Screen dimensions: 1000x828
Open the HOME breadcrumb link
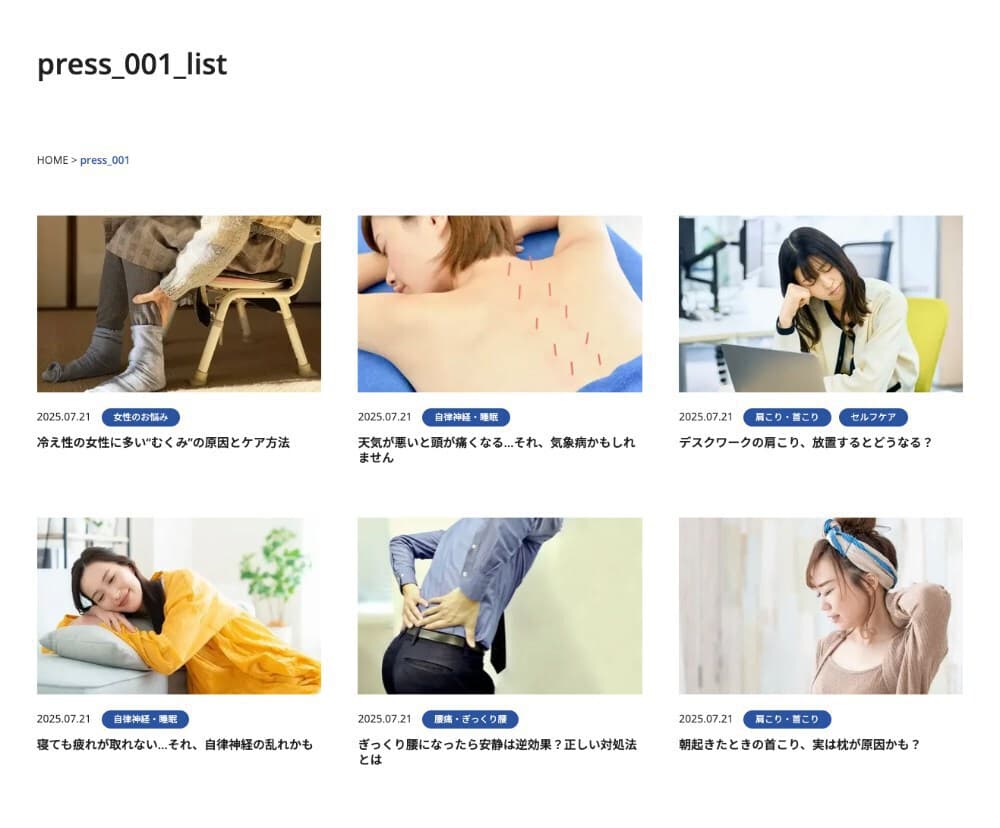tap(52, 160)
